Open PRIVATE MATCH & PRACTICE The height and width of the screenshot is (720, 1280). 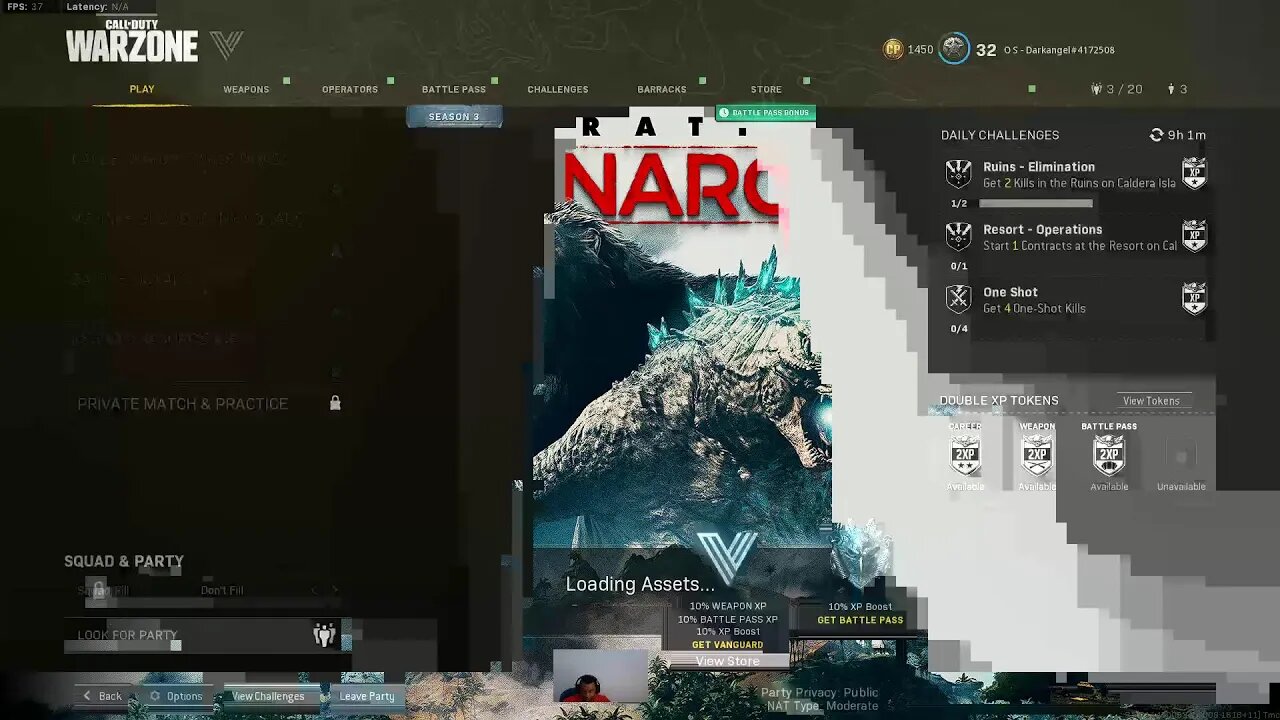click(207, 403)
